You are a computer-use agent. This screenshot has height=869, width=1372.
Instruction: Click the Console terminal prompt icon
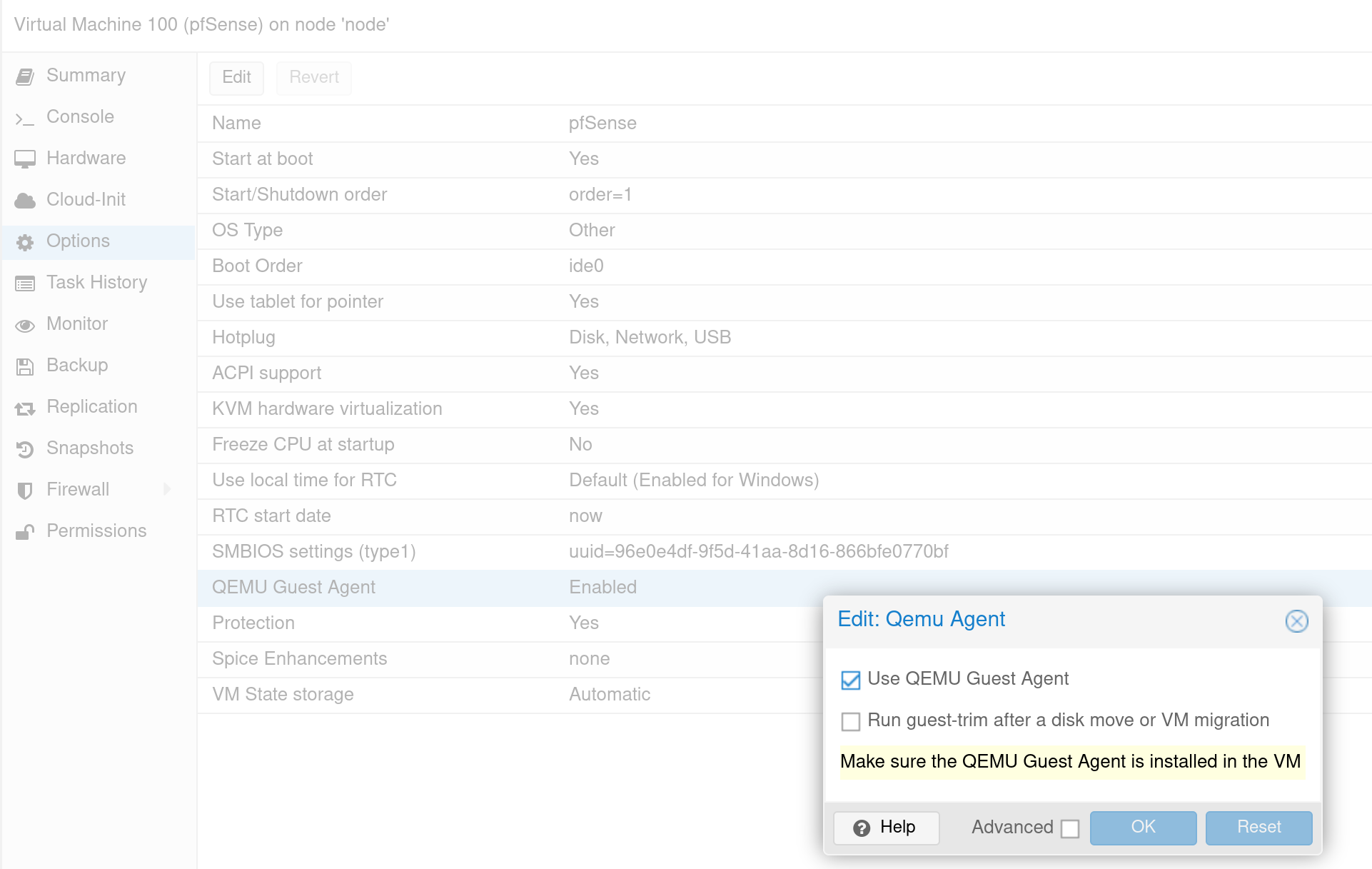(x=25, y=118)
